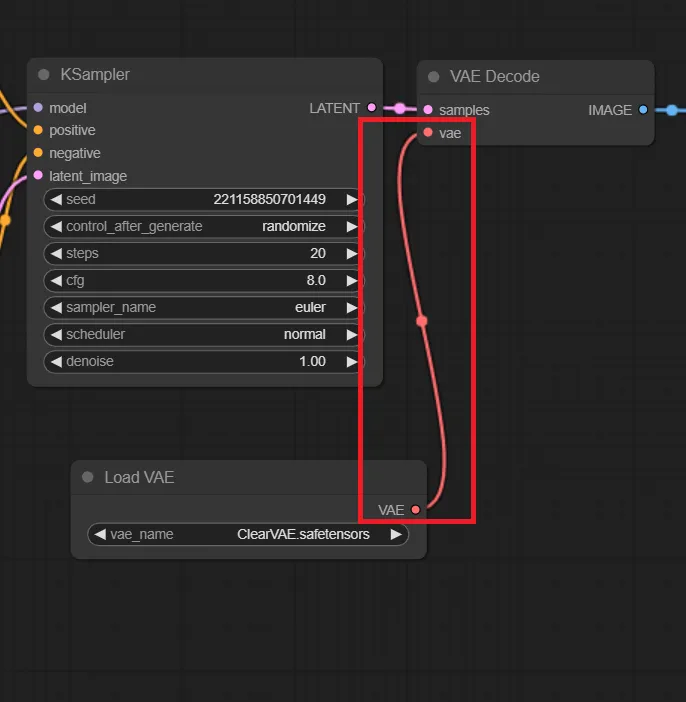
Task: Click the latent_image input socket
Action: 38,176
